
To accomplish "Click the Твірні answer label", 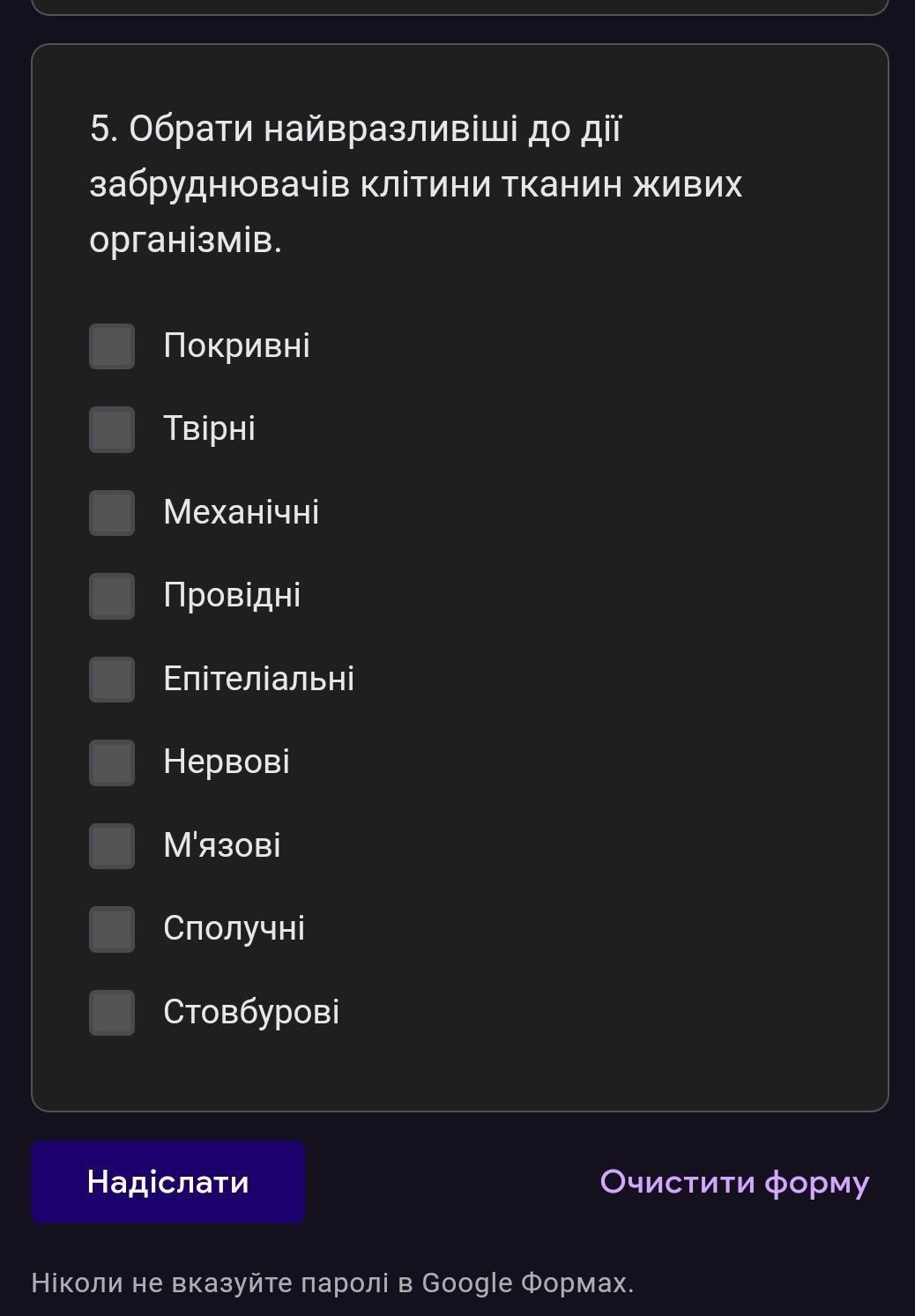I will [209, 428].
